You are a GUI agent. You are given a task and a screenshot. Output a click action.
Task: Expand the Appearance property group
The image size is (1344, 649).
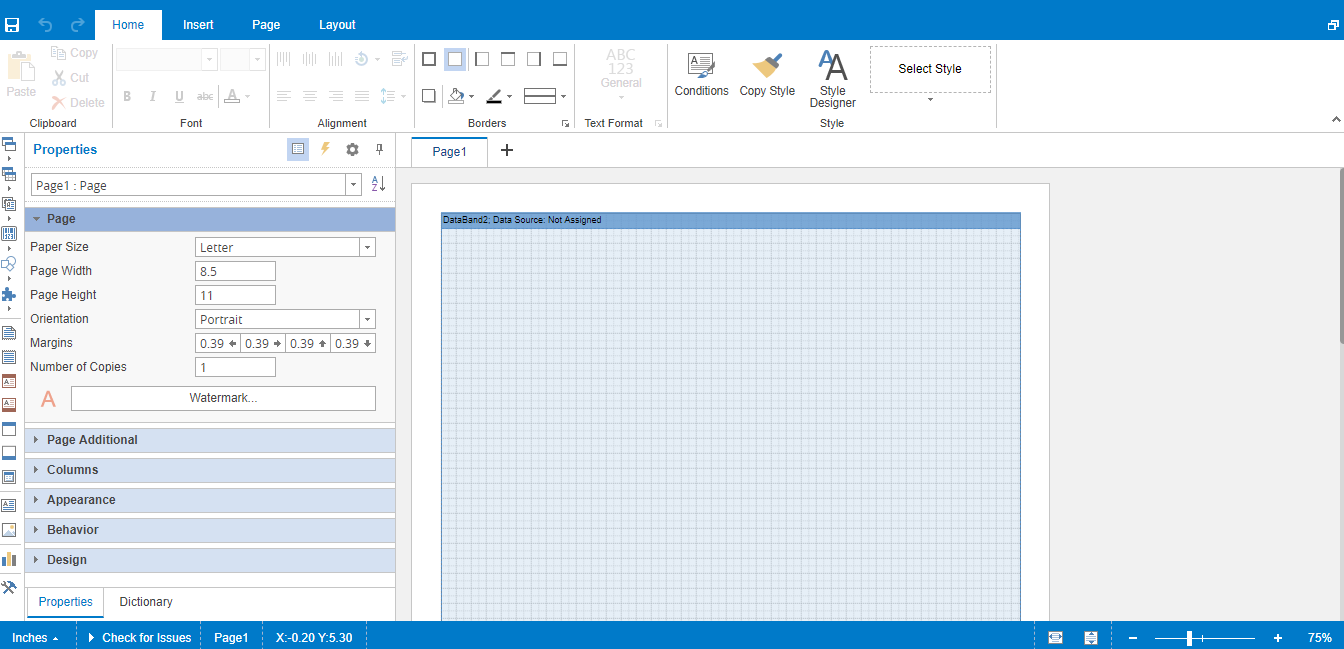tap(81, 500)
